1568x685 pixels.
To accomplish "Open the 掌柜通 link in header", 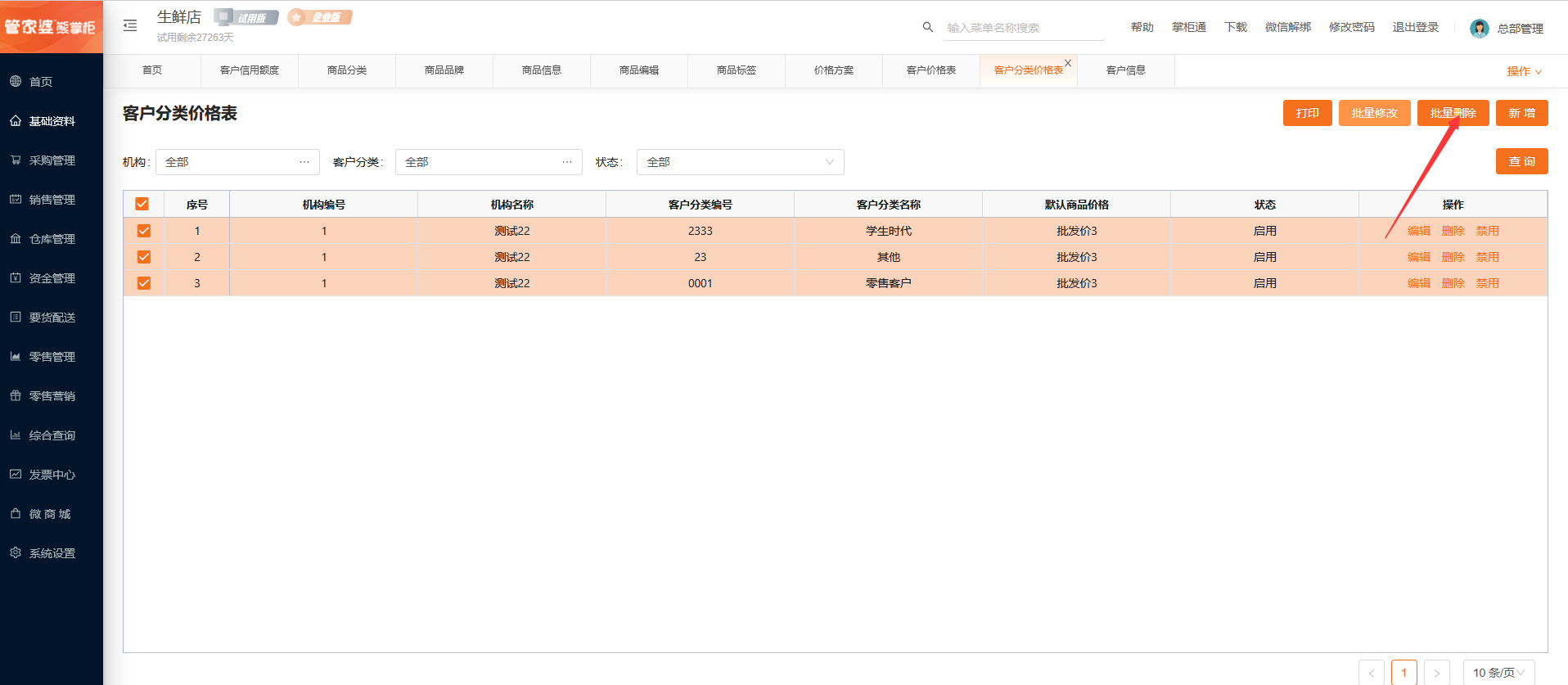I will point(1189,27).
